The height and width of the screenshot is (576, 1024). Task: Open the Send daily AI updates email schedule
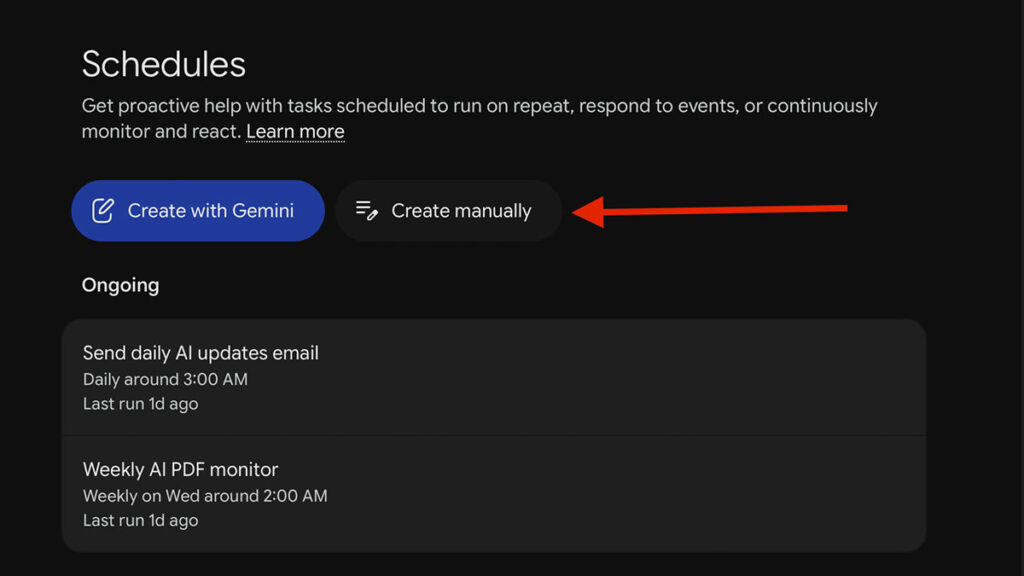pos(494,377)
